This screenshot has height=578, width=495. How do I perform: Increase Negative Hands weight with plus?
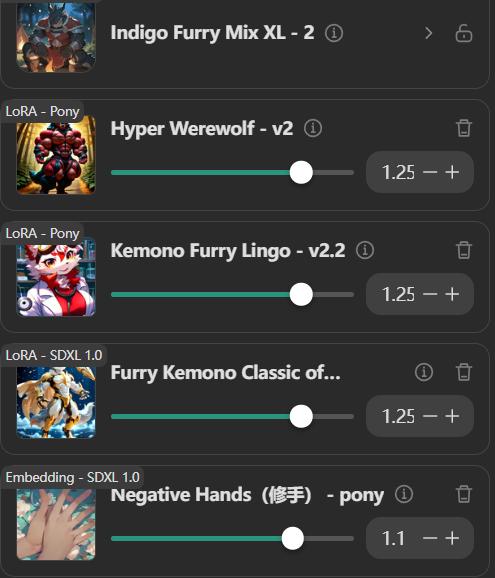452,538
